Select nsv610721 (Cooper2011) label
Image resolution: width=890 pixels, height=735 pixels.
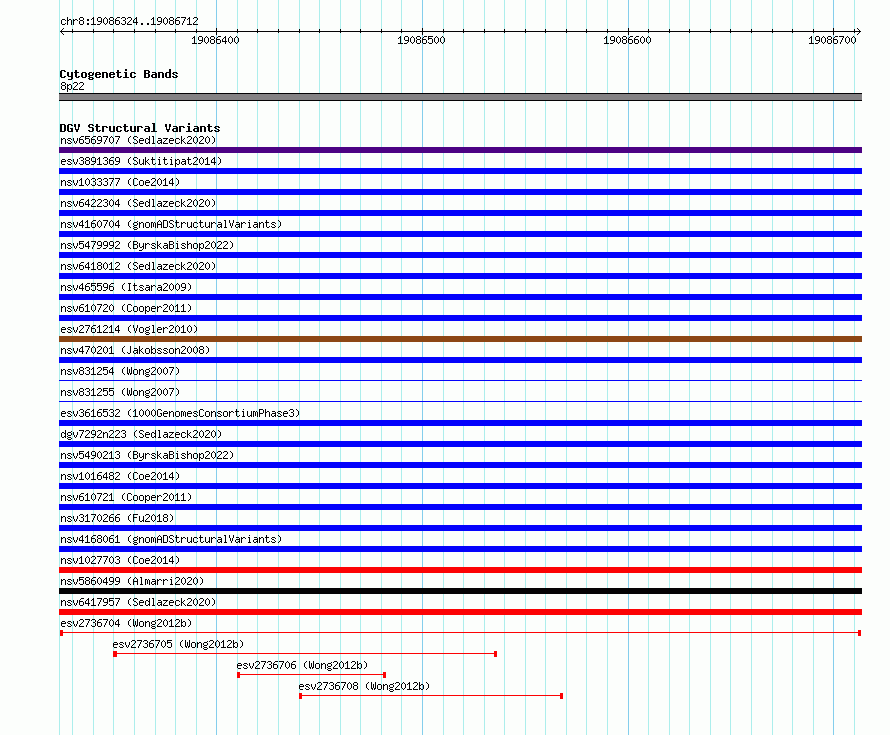click(x=126, y=497)
